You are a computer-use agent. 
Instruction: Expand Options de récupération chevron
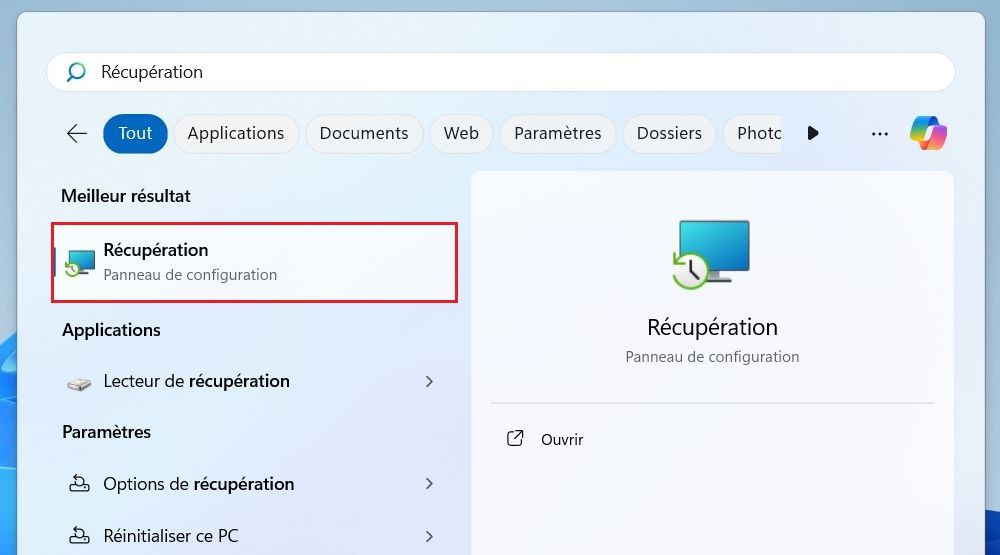429,484
